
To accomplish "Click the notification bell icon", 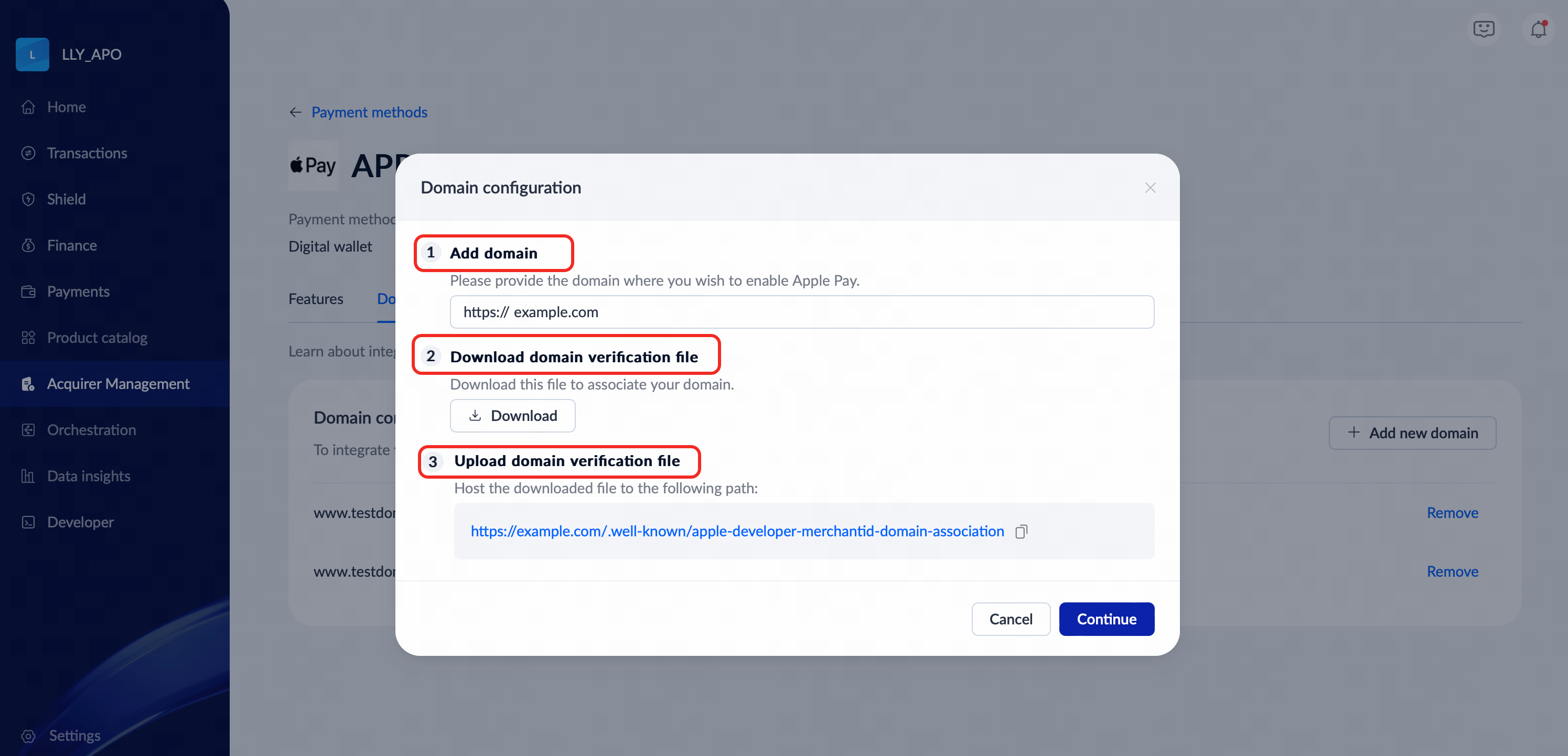I will pyautogui.click(x=1538, y=29).
